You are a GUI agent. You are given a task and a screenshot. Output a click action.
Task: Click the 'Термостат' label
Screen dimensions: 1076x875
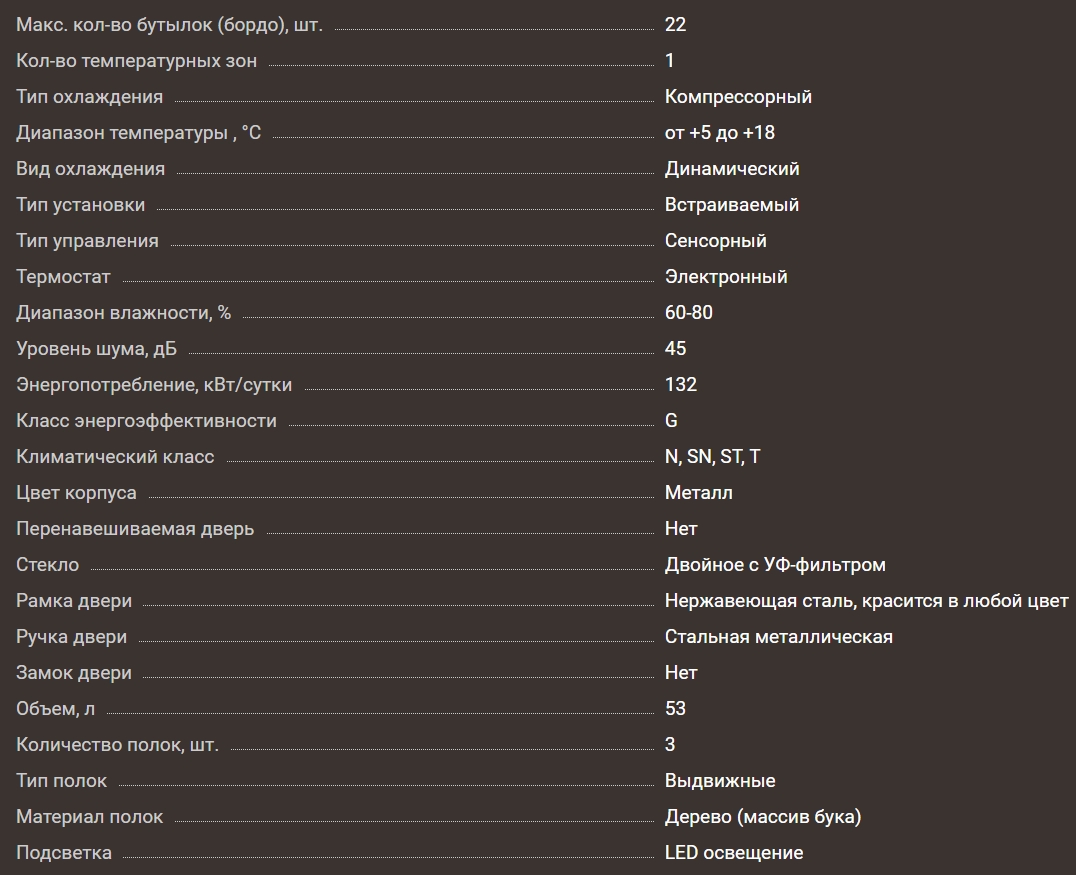click(63, 277)
